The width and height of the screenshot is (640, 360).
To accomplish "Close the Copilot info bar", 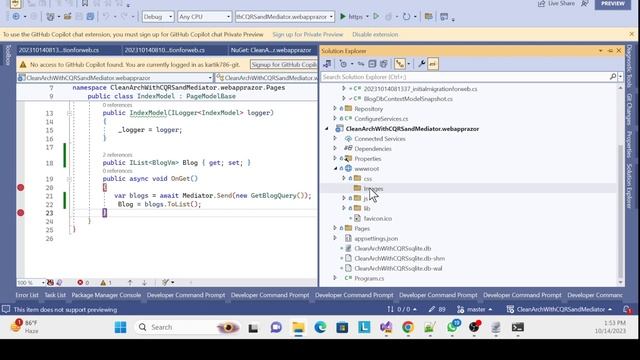I will pos(632,34).
